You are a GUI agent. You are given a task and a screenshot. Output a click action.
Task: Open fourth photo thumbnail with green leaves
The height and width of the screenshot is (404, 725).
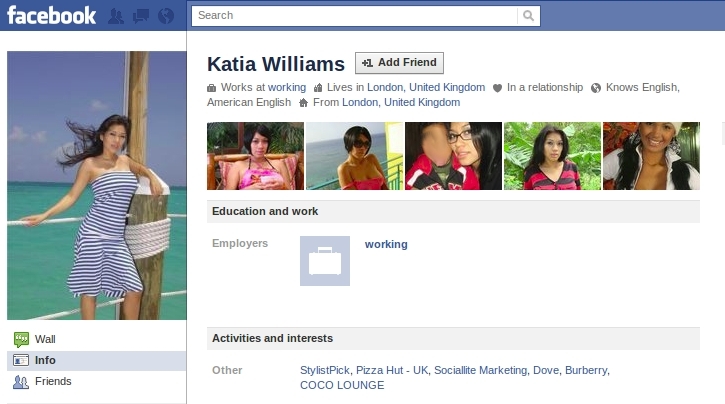pyautogui.click(x=553, y=156)
